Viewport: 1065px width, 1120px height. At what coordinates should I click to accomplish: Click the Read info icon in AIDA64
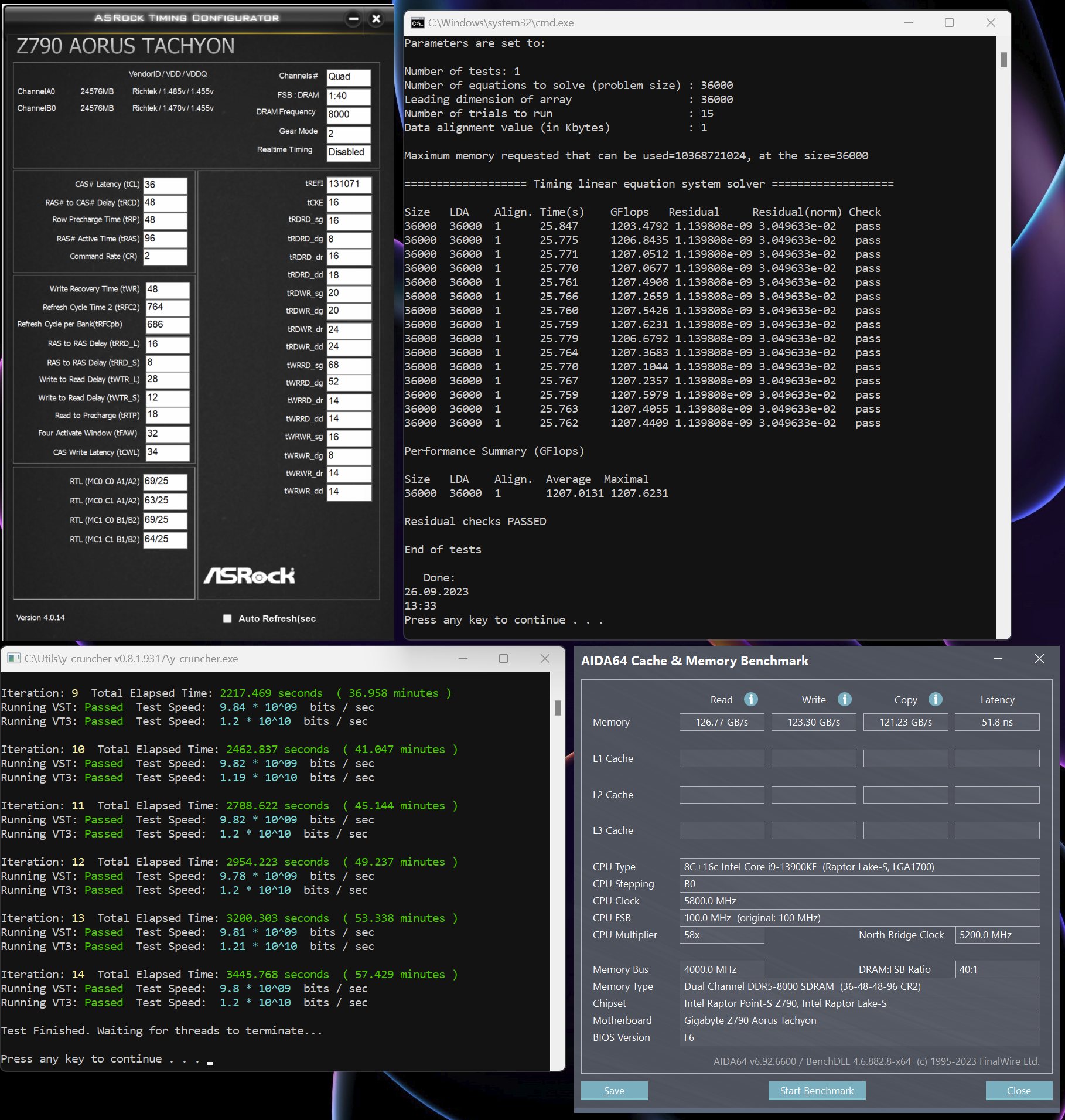tap(750, 699)
